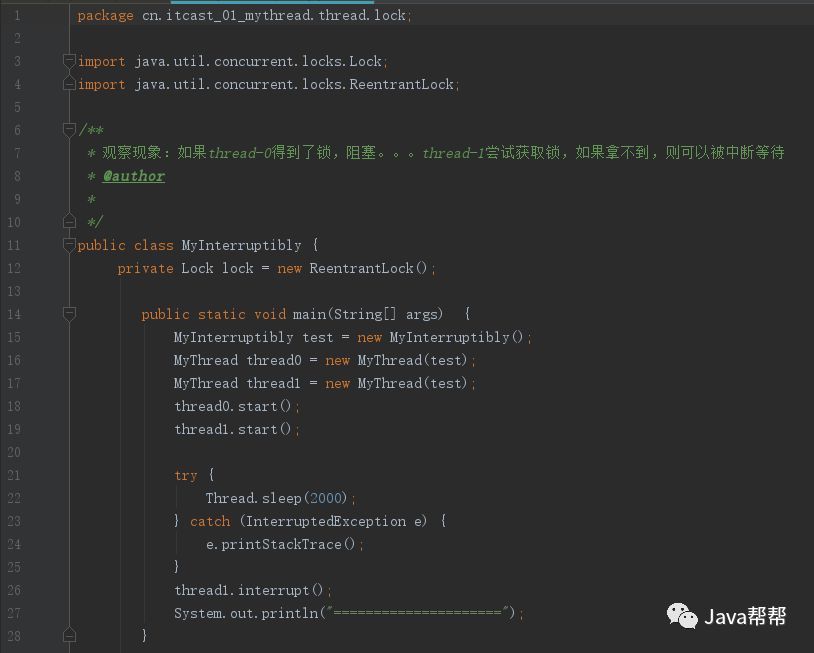Click the import fold end marker at line 4
The image size is (814, 653).
point(69,84)
